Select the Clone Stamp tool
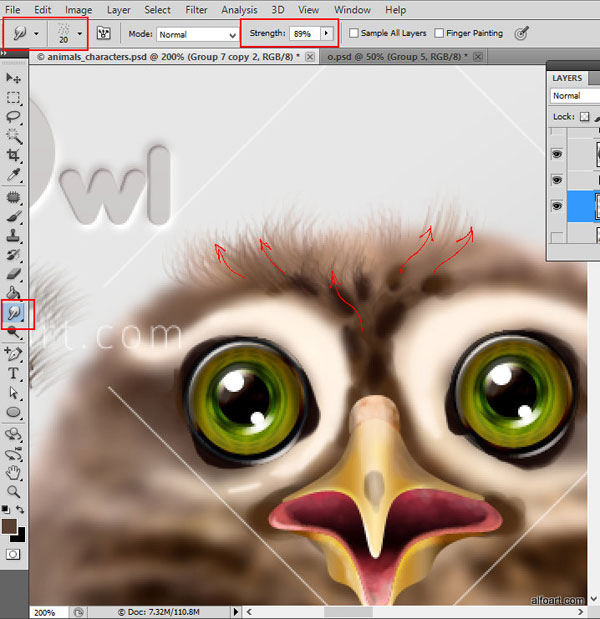 (13, 236)
